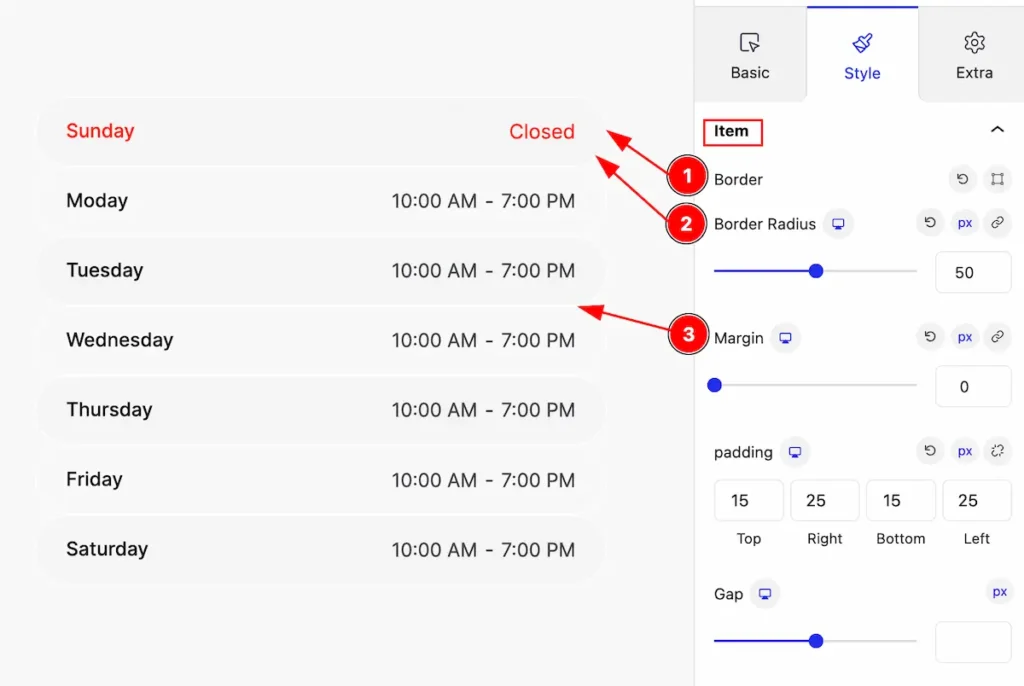Open responsive device icon beside Border Radius
This screenshot has height=686, width=1024.
(x=838, y=224)
